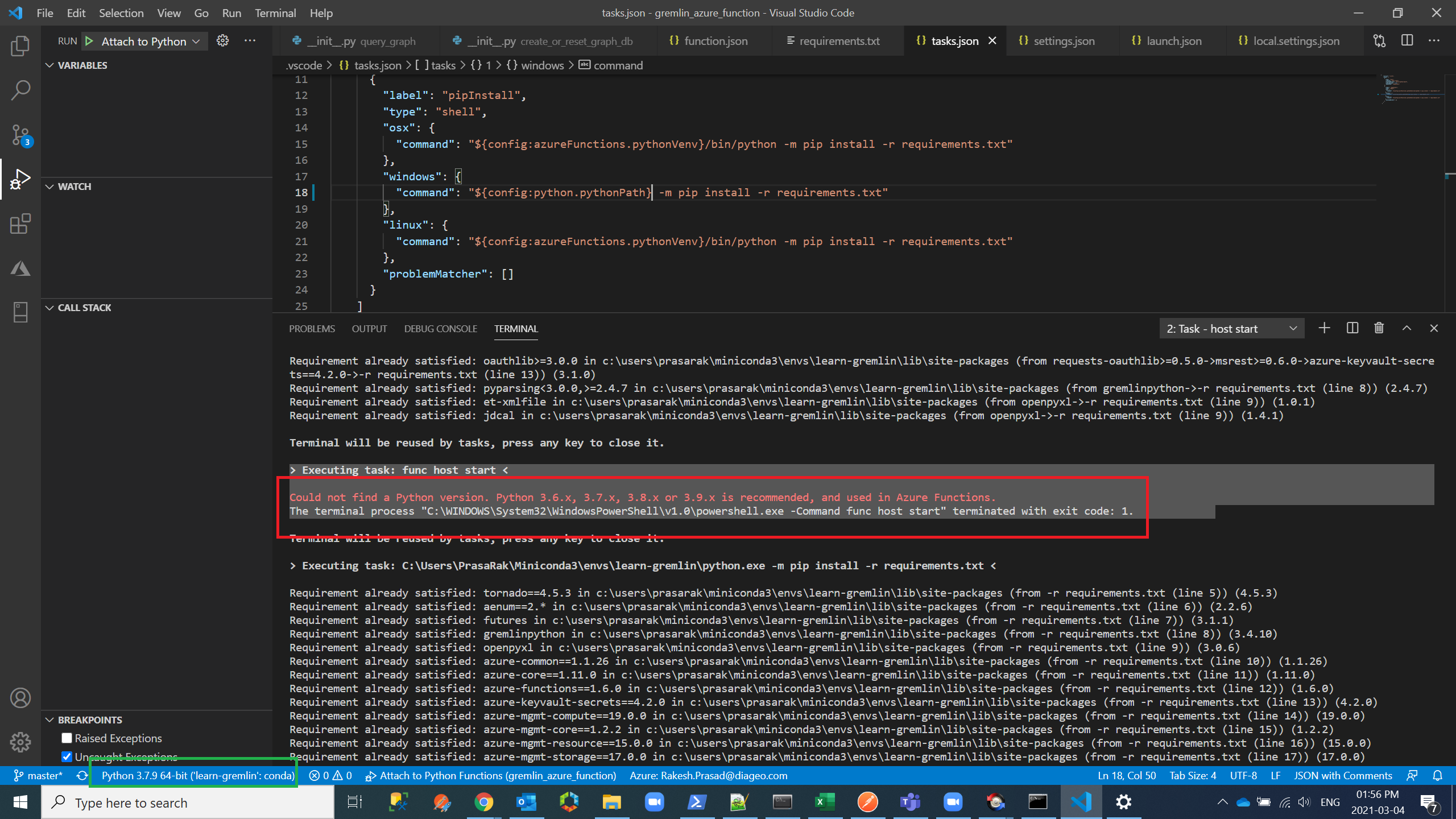Screen dimensions: 1456x819
Task: Disable Uncaught Exceptions breakpoint checkbox
Action: click(67, 756)
